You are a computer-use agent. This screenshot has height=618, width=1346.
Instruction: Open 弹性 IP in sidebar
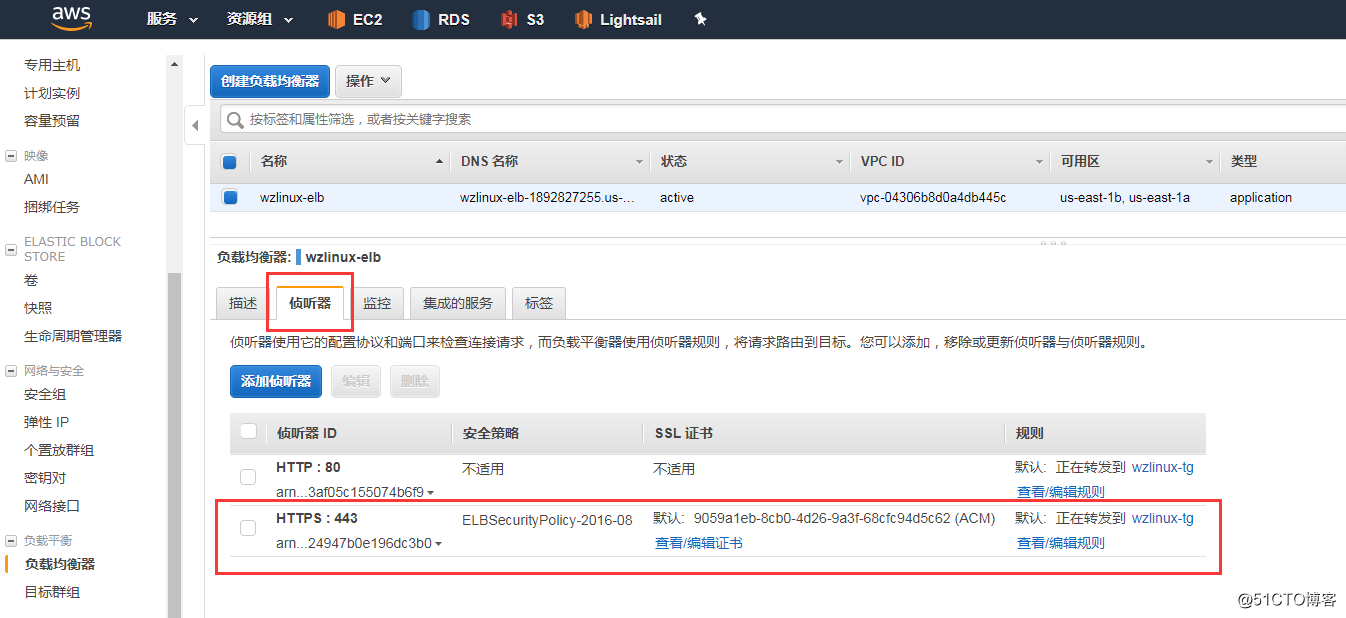pyautogui.click(x=46, y=422)
